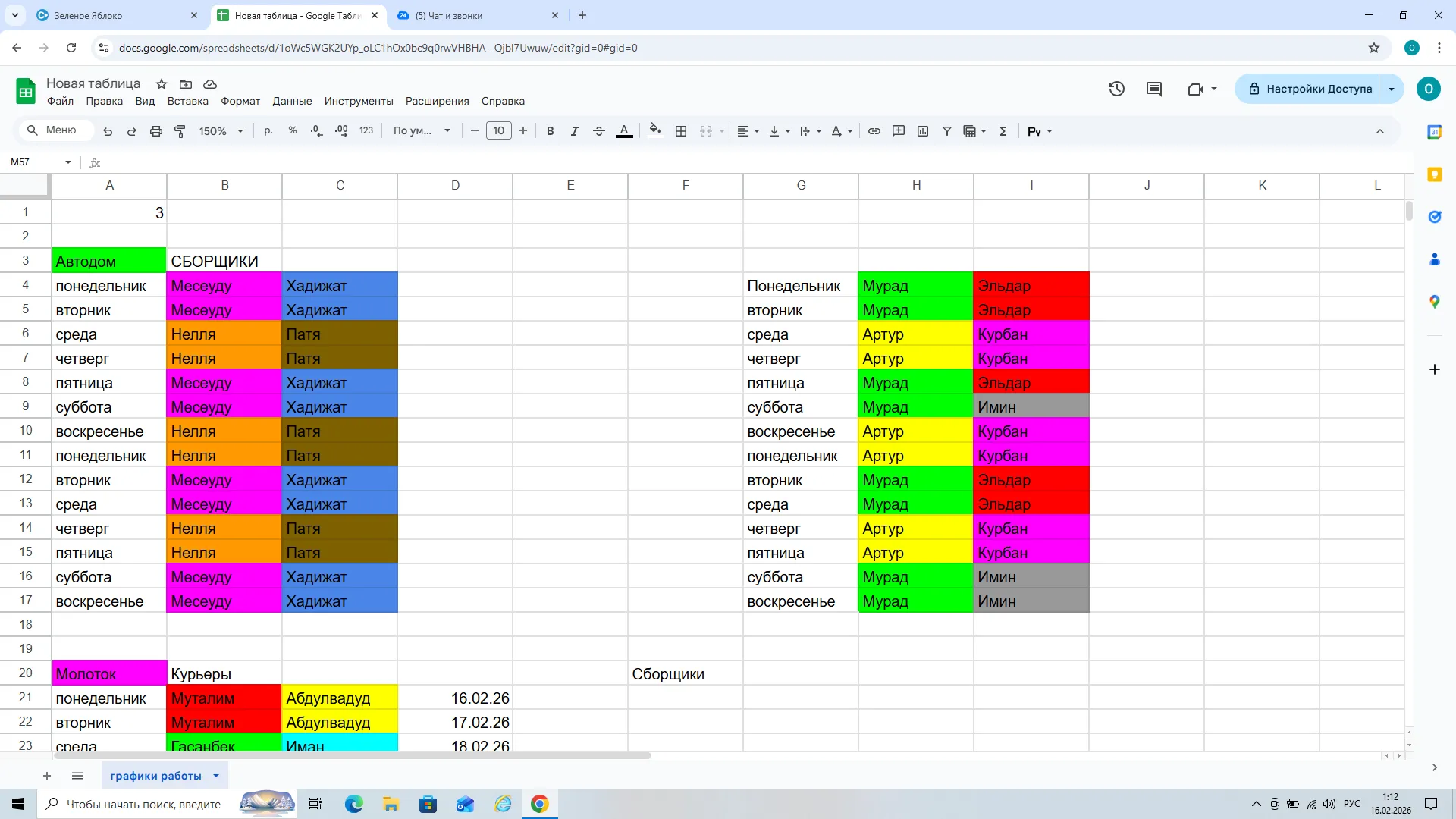Image resolution: width=1456 pixels, height=819 pixels.
Task: Increase font size plus button
Action: click(x=523, y=131)
